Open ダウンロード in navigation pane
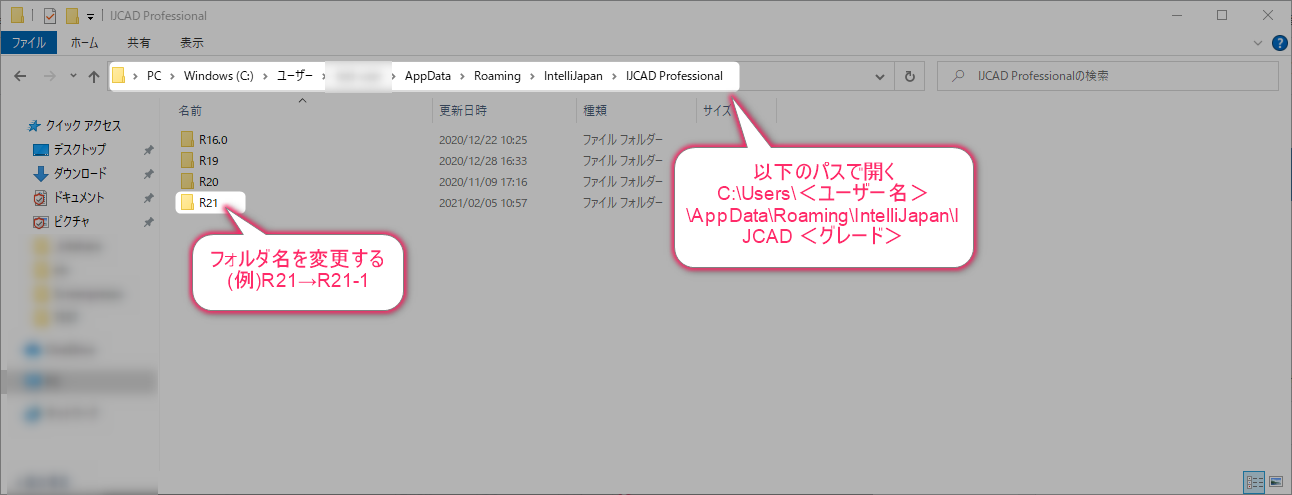The height and width of the screenshot is (495, 1292). coord(79,174)
